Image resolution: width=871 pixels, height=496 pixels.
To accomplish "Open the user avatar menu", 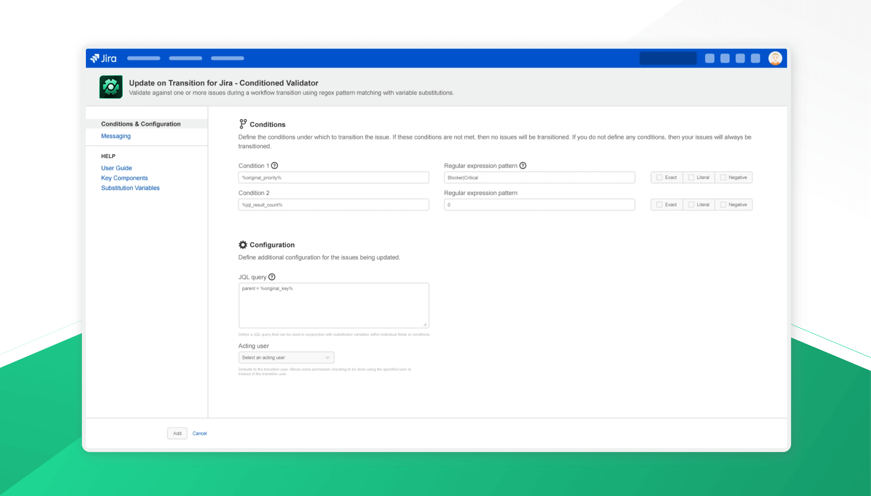I will click(x=775, y=58).
